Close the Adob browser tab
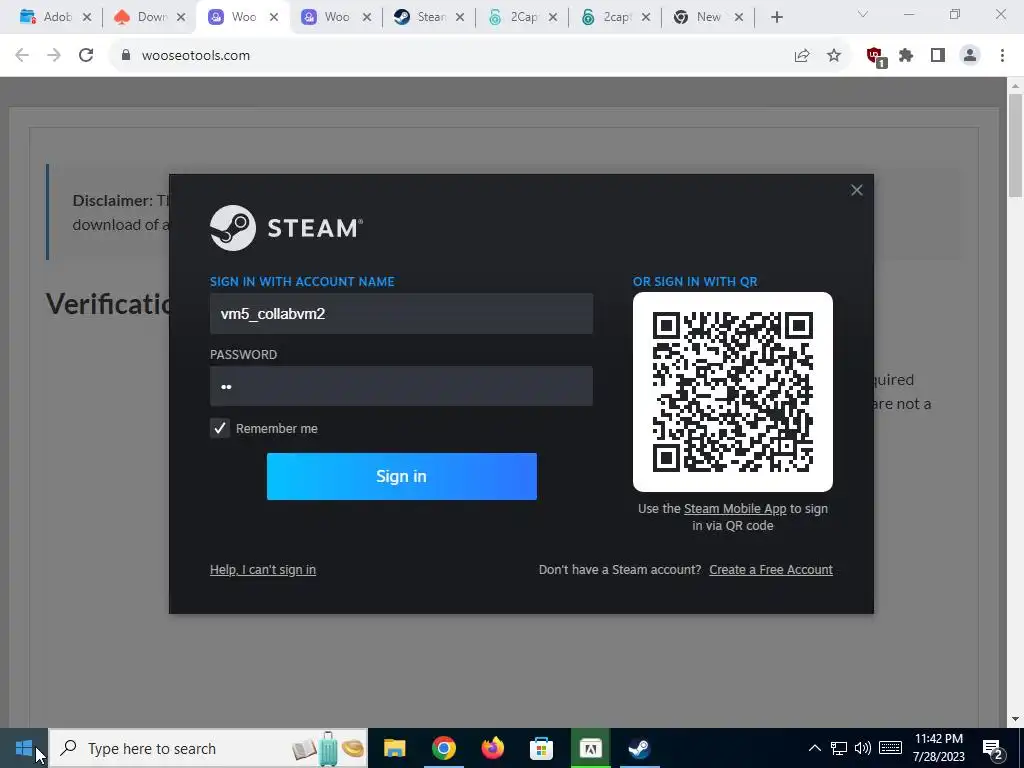This screenshot has height=768, width=1024. [x=87, y=18]
